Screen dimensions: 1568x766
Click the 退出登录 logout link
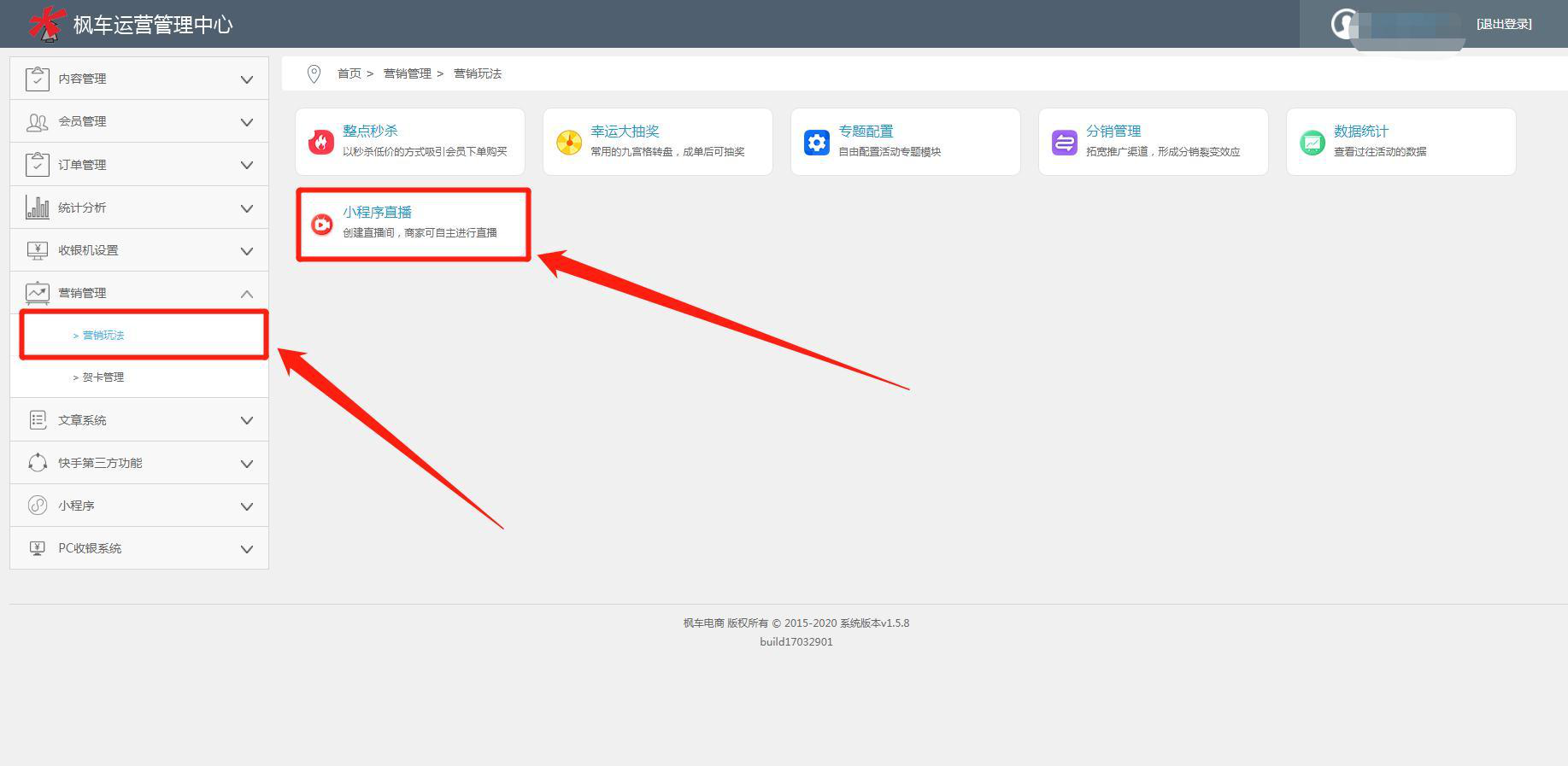pyautogui.click(x=1504, y=24)
